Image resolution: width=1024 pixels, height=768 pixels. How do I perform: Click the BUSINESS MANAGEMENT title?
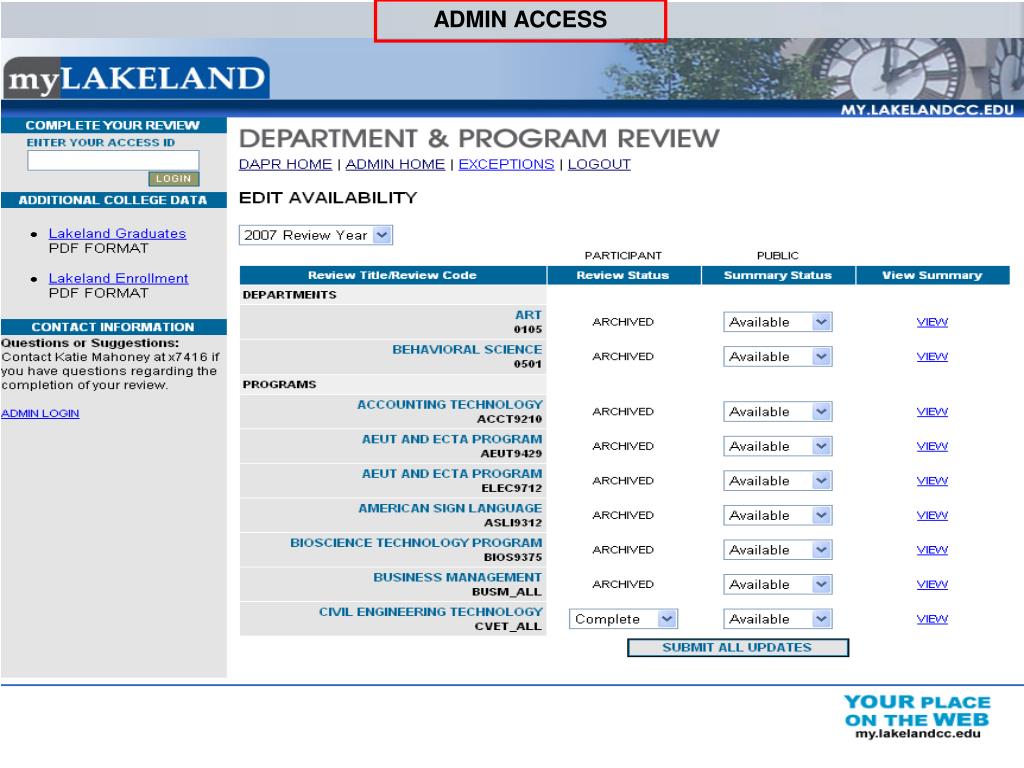pyautogui.click(x=457, y=578)
